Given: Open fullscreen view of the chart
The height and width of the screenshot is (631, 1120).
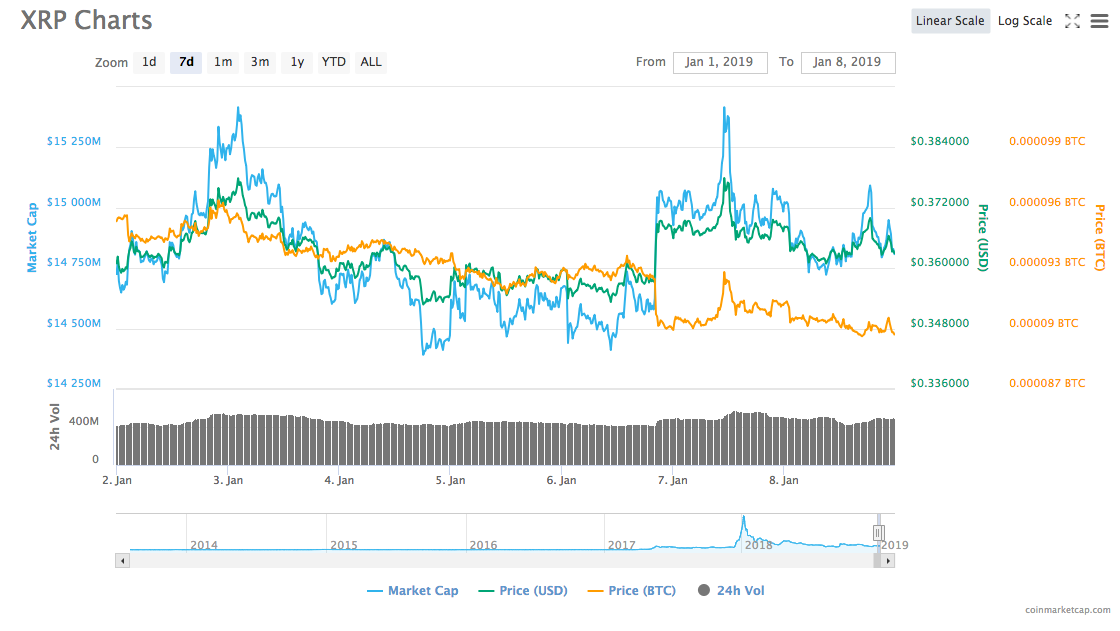Looking at the screenshot, I should point(1073,20).
